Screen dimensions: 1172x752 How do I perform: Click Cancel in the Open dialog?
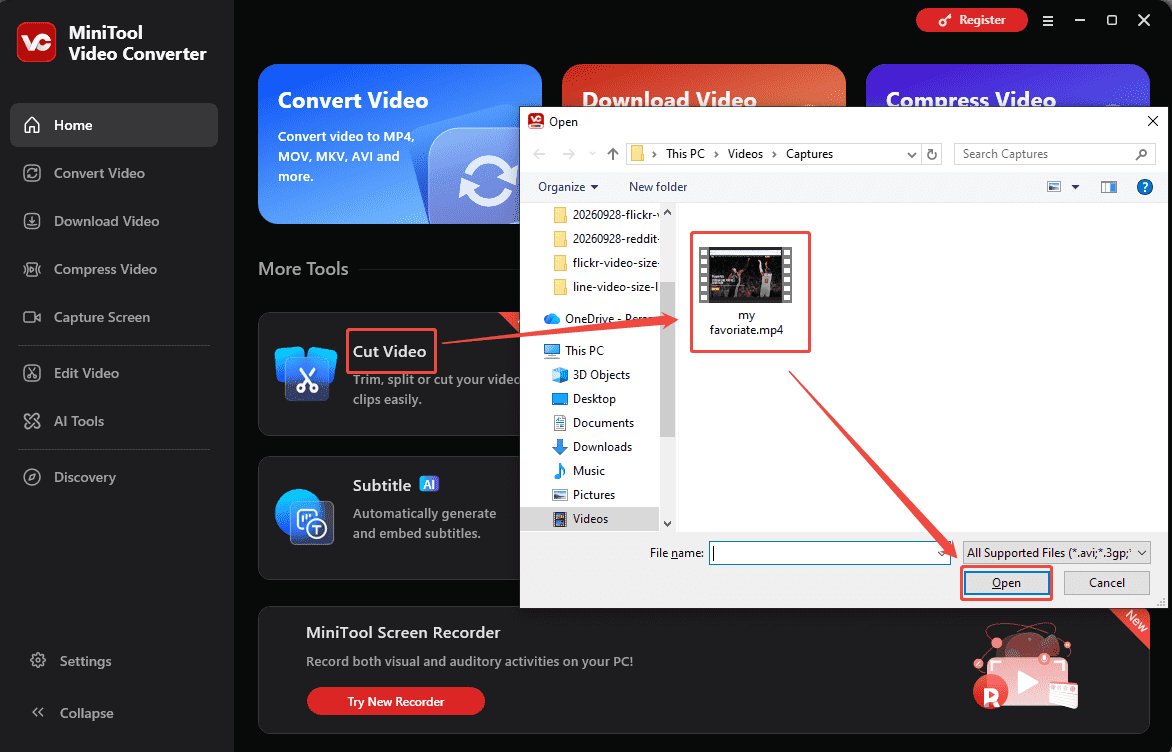(x=1106, y=583)
